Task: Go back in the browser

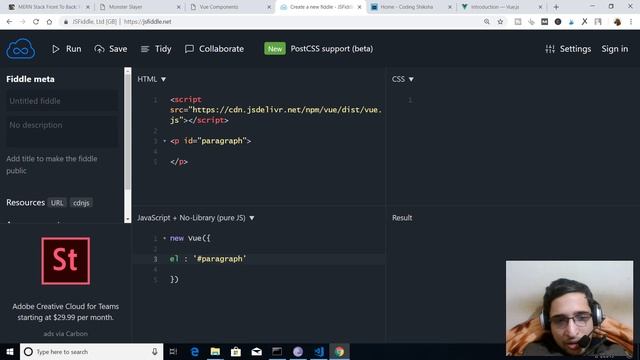Action: click(x=9, y=22)
